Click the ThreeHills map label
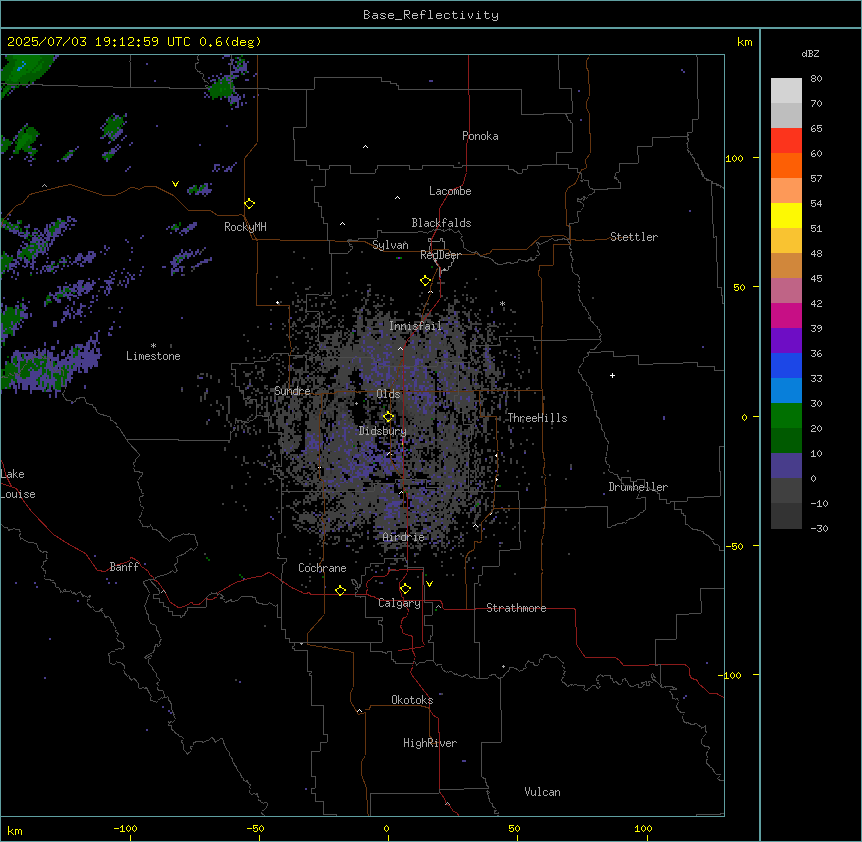862x842 pixels. [x=537, y=418]
